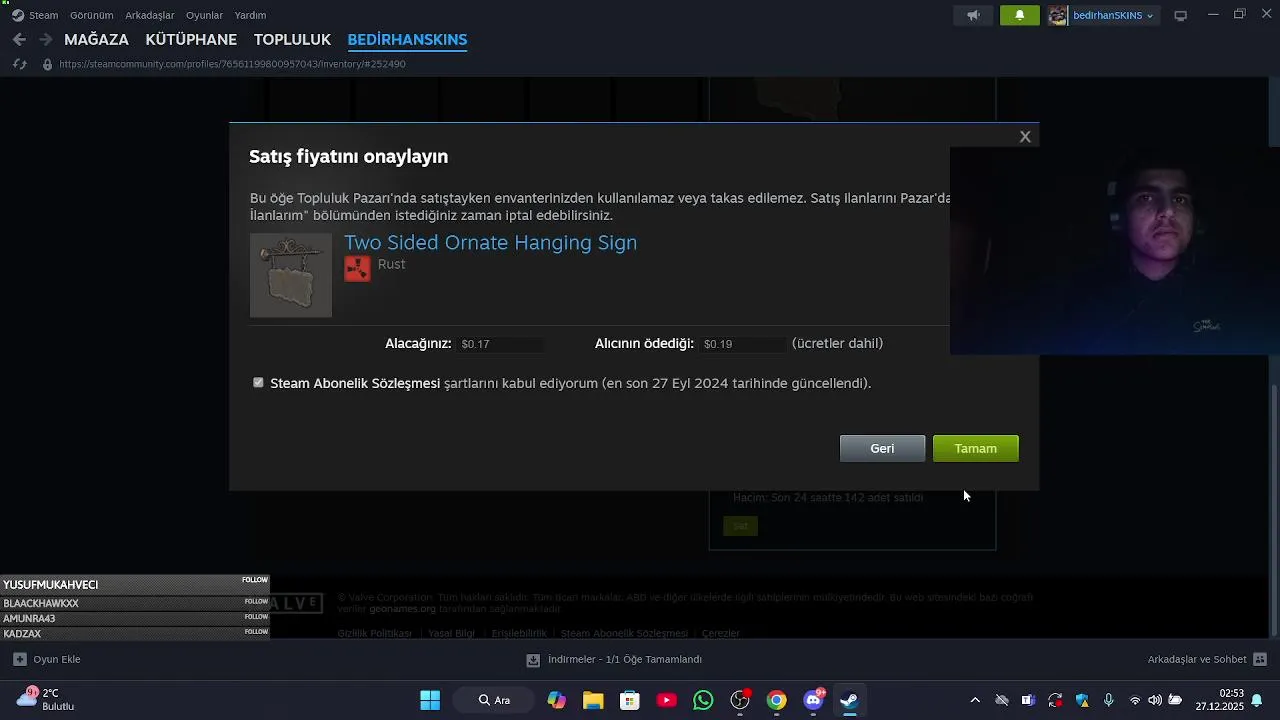Open Çerezler footer link
Image resolution: width=1280 pixels, height=720 pixels.
[x=721, y=633]
